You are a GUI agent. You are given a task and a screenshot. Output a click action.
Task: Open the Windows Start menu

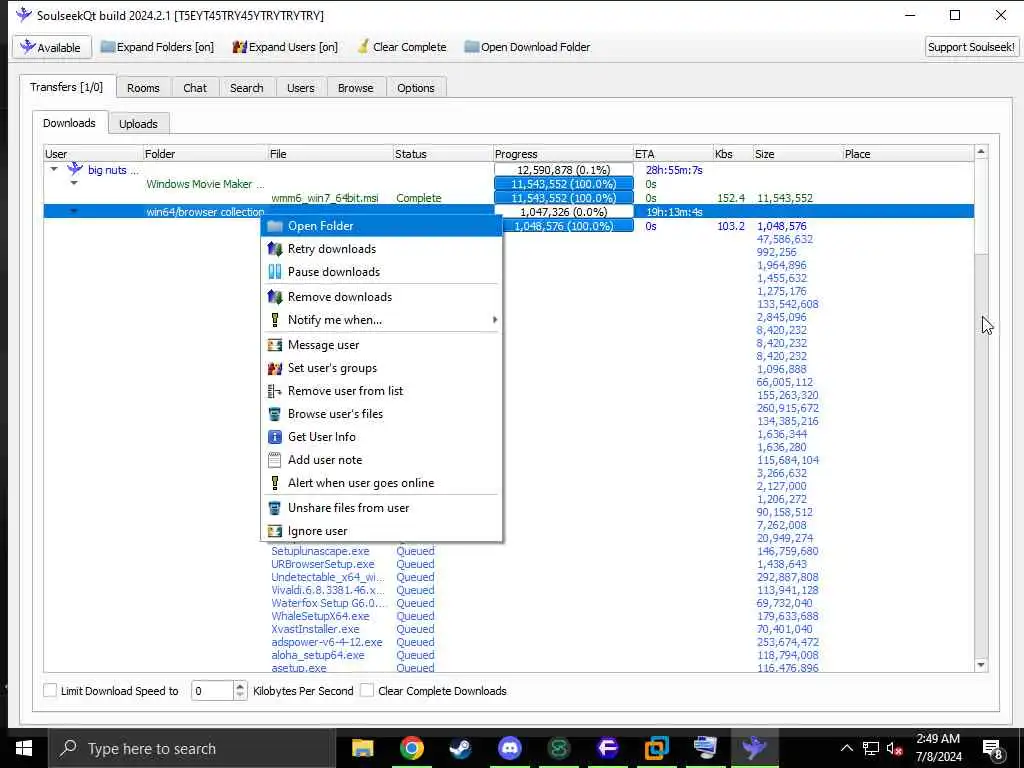tap(24, 748)
